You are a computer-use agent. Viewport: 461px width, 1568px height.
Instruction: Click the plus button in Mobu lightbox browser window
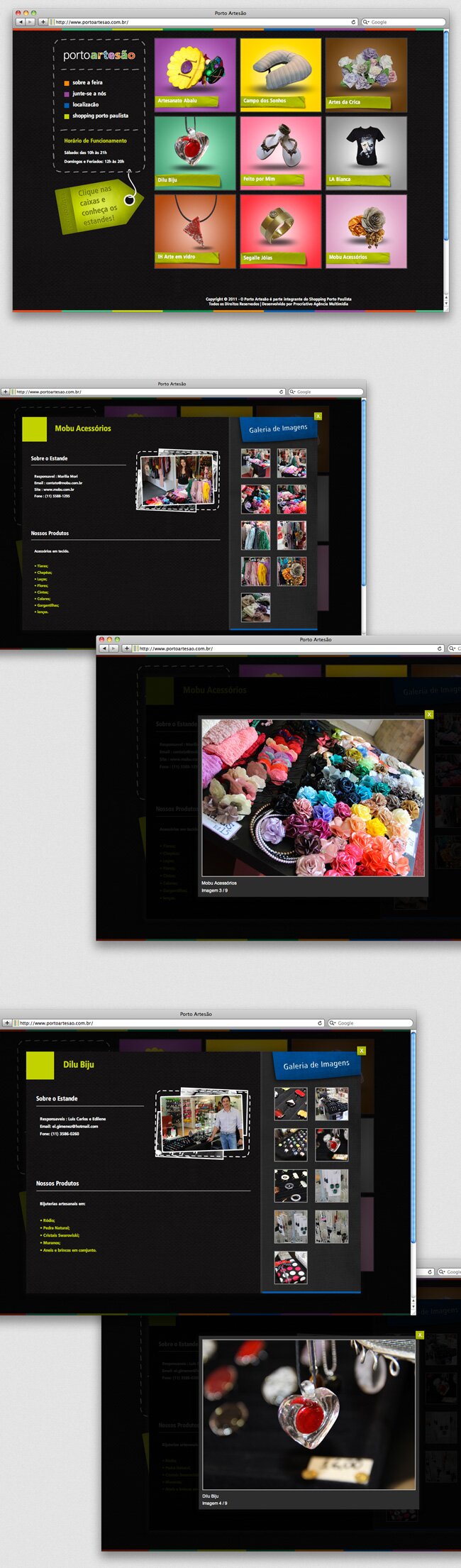(126, 648)
